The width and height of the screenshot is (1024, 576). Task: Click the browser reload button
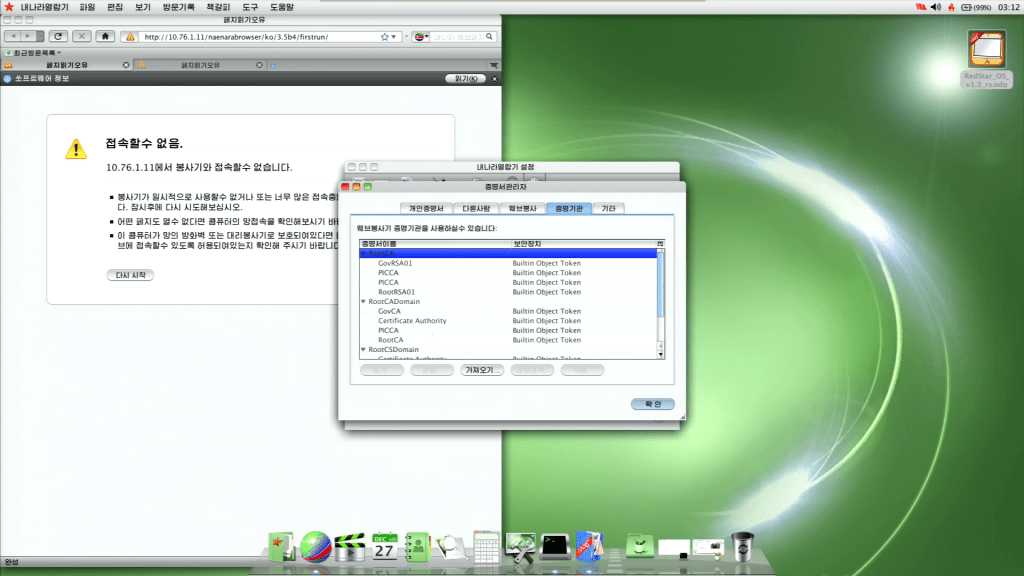(58, 36)
